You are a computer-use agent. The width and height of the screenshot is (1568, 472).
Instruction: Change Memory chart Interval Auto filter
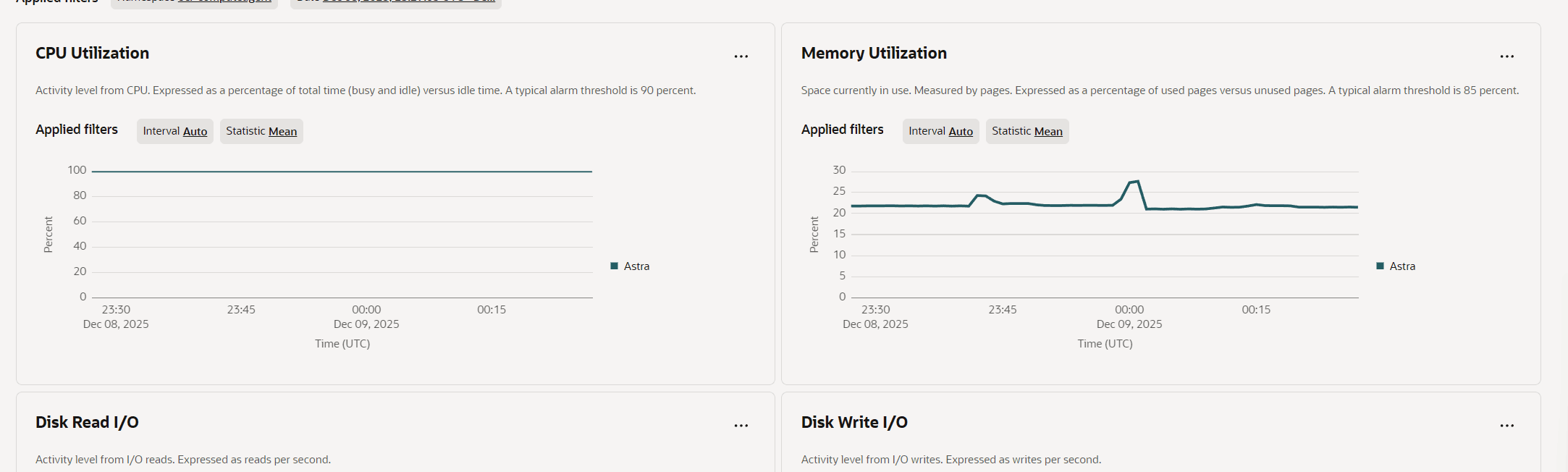point(961,132)
